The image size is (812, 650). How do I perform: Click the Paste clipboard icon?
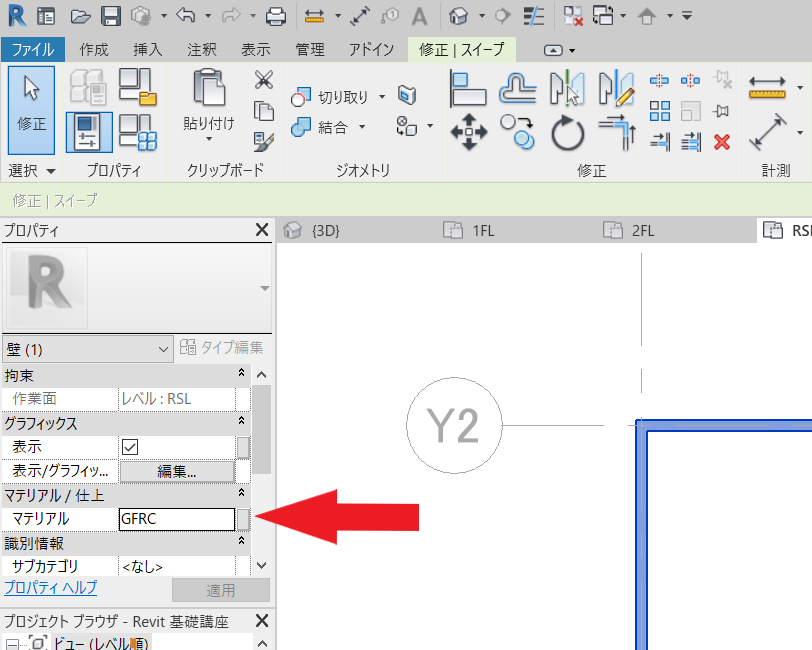coord(209,88)
